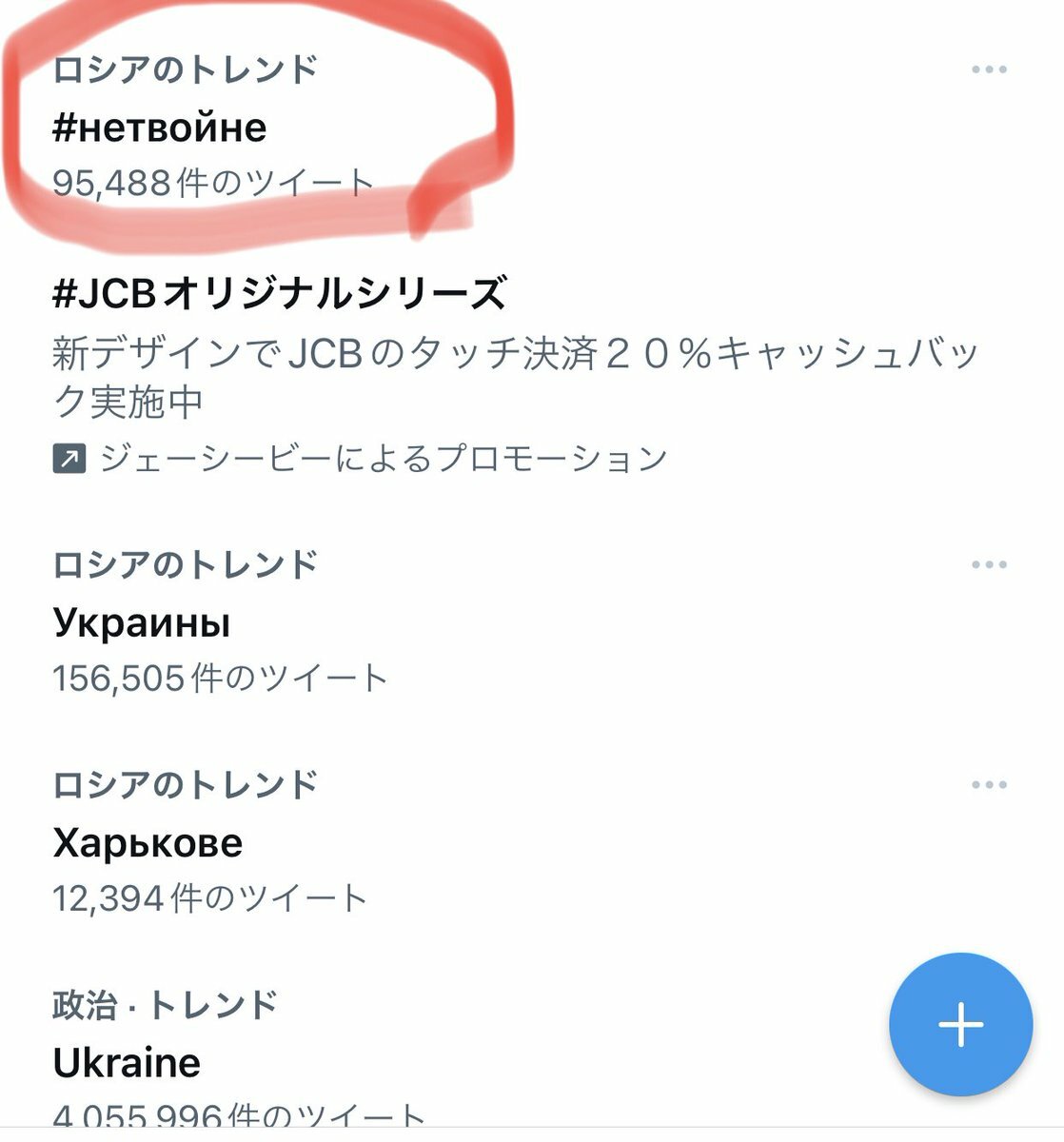Open more options for #нетвойне trend
The width and height of the screenshot is (1064, 1142).
(989, 69)
